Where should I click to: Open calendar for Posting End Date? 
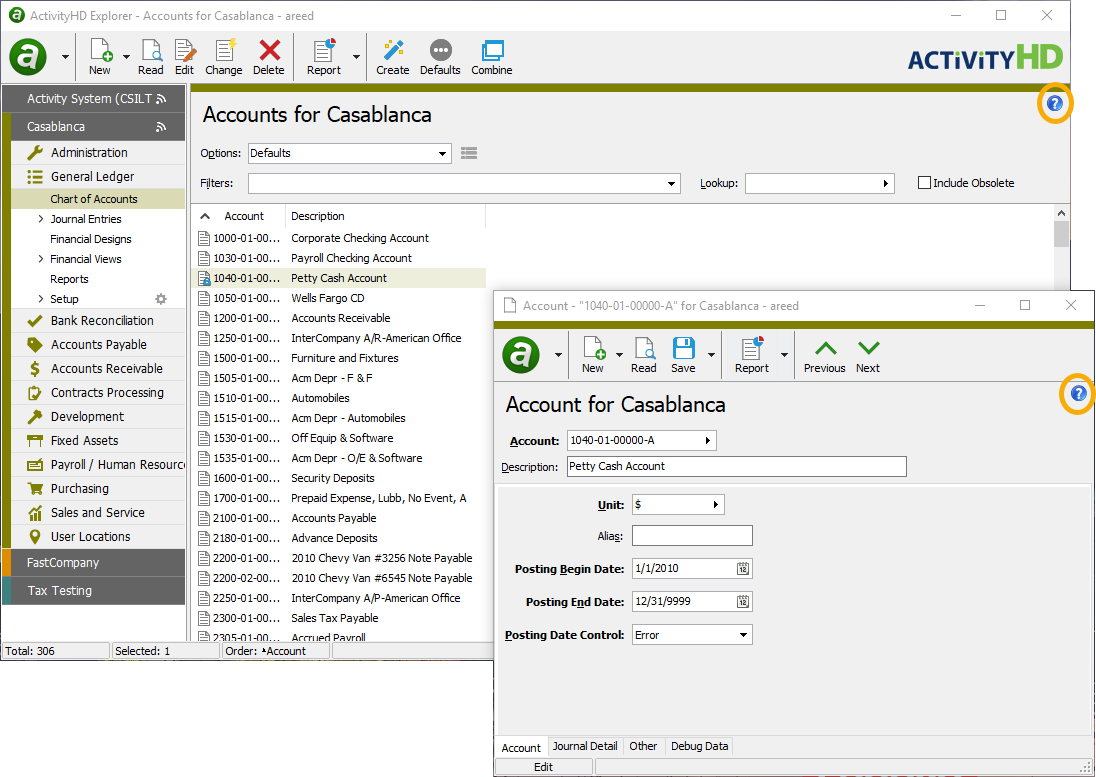(743, 602)
